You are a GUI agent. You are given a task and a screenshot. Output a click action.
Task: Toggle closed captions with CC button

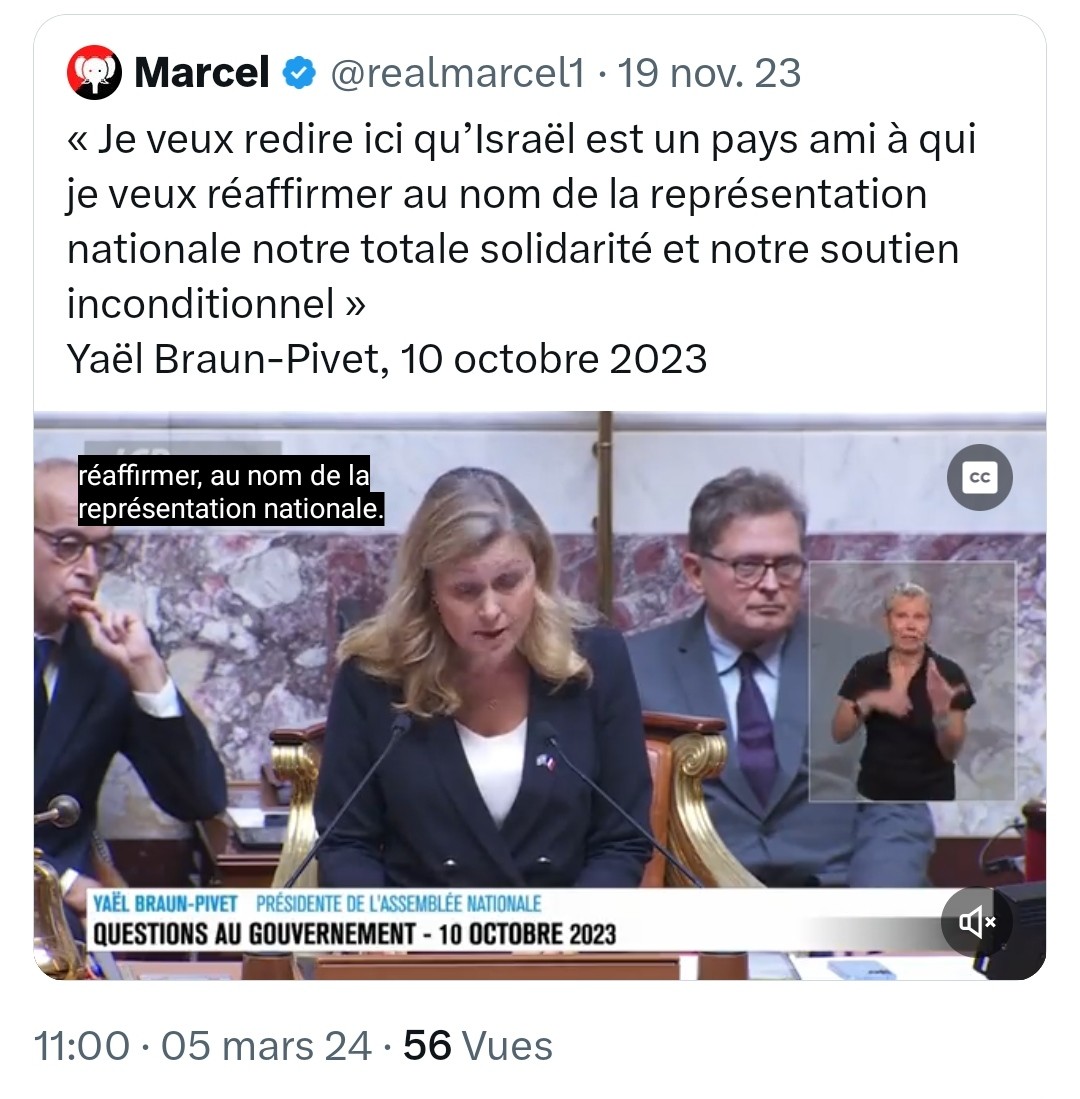coord(979,477)
